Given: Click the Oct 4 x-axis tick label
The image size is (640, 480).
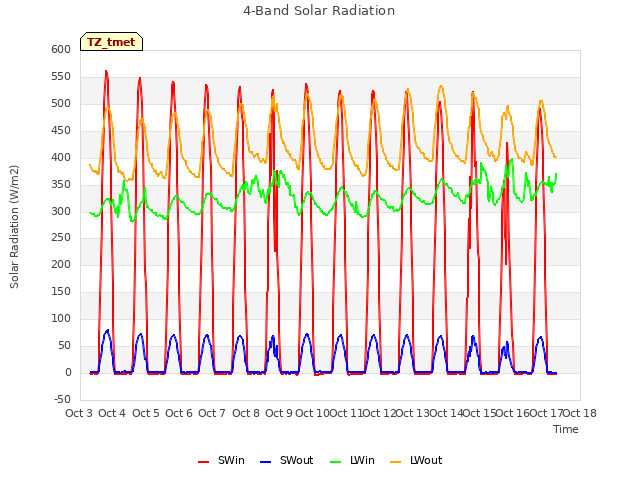Looking at the screenshot, I should (112, 413).
